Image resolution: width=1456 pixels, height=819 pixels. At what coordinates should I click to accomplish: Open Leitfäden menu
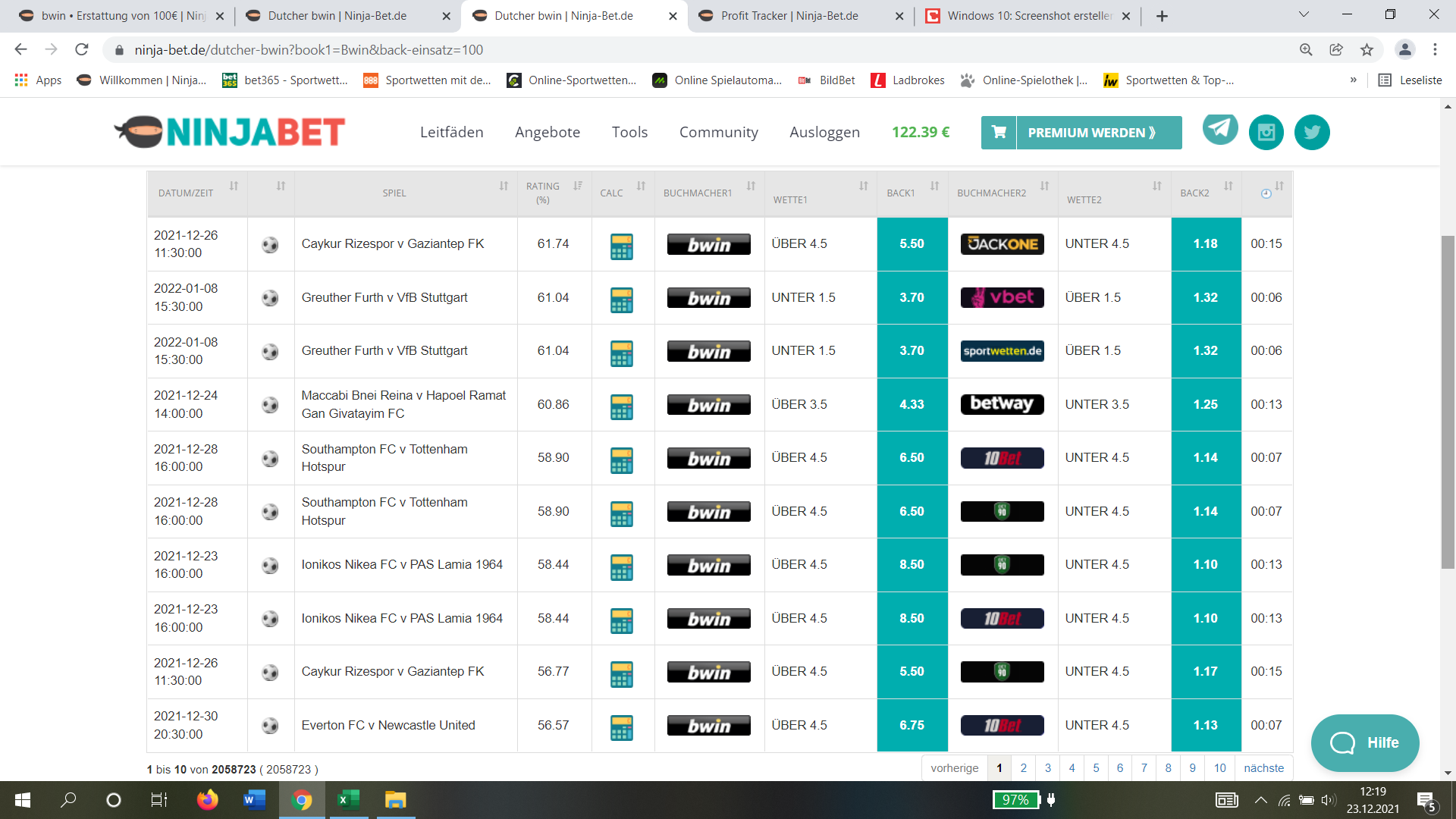pos(451,133)
